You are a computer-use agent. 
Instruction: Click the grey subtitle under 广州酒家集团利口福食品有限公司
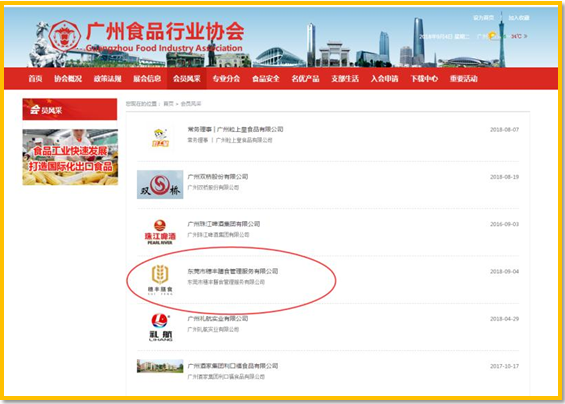[x=226, y=377]
